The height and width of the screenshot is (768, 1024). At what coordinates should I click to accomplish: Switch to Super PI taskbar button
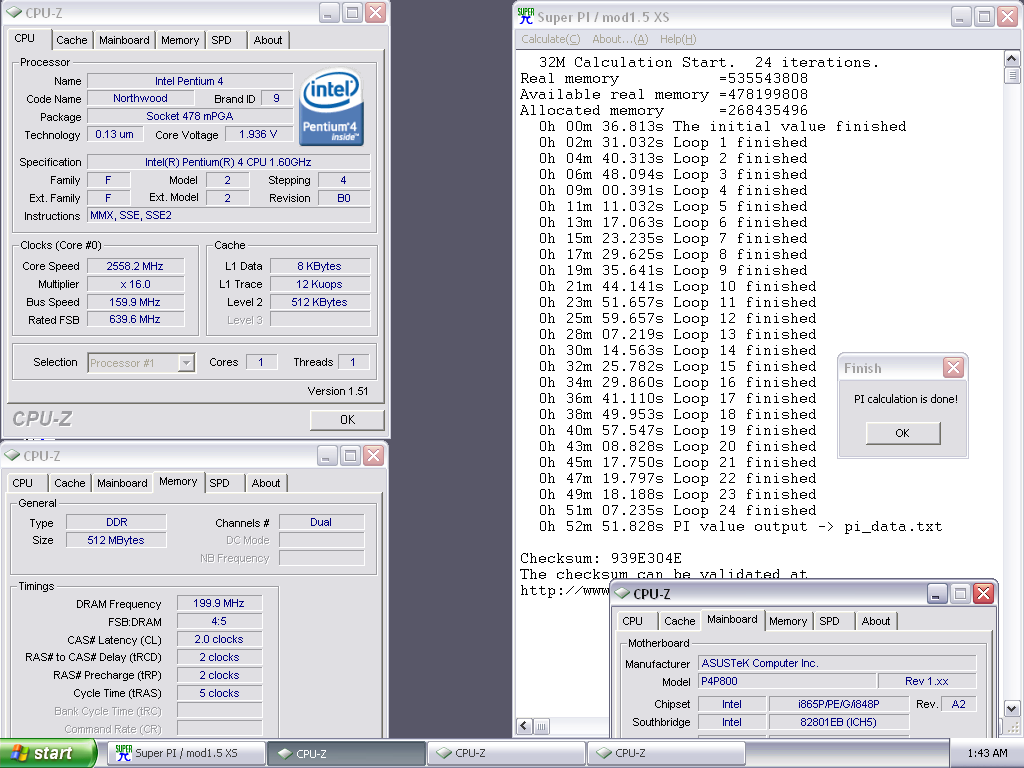coord(188,753)
